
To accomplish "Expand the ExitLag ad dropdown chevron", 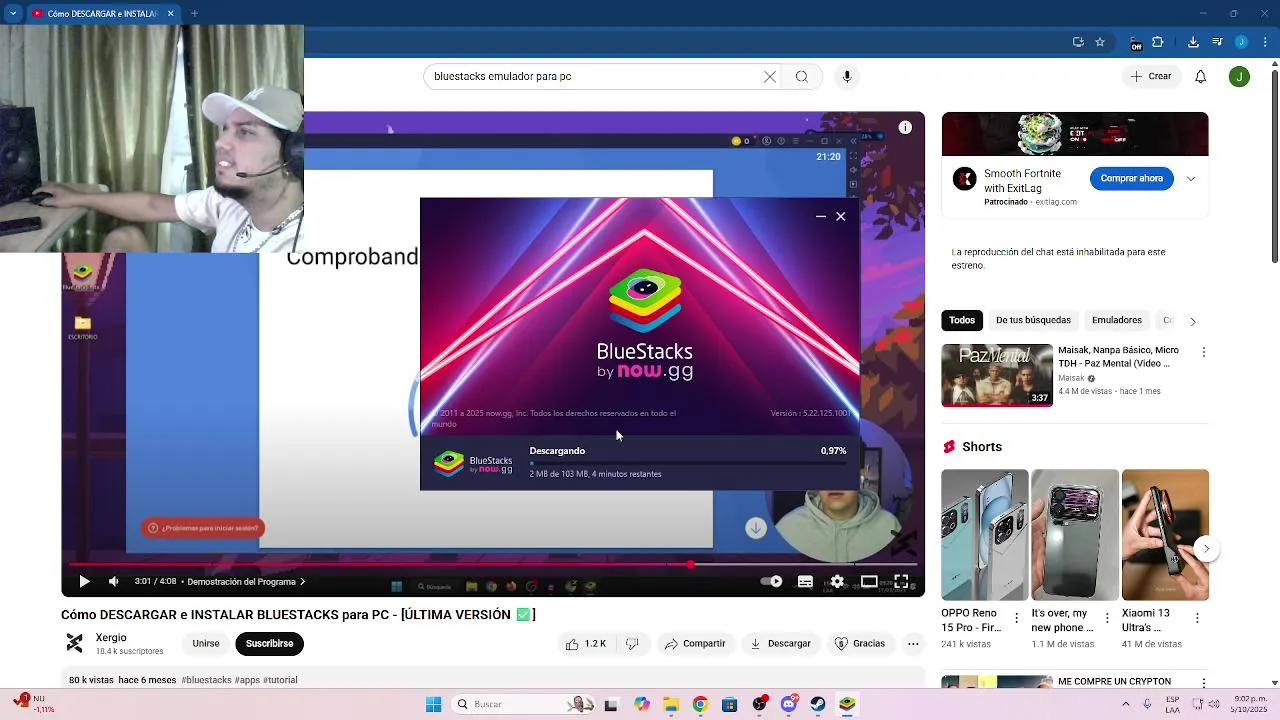I will (1191, 179).
